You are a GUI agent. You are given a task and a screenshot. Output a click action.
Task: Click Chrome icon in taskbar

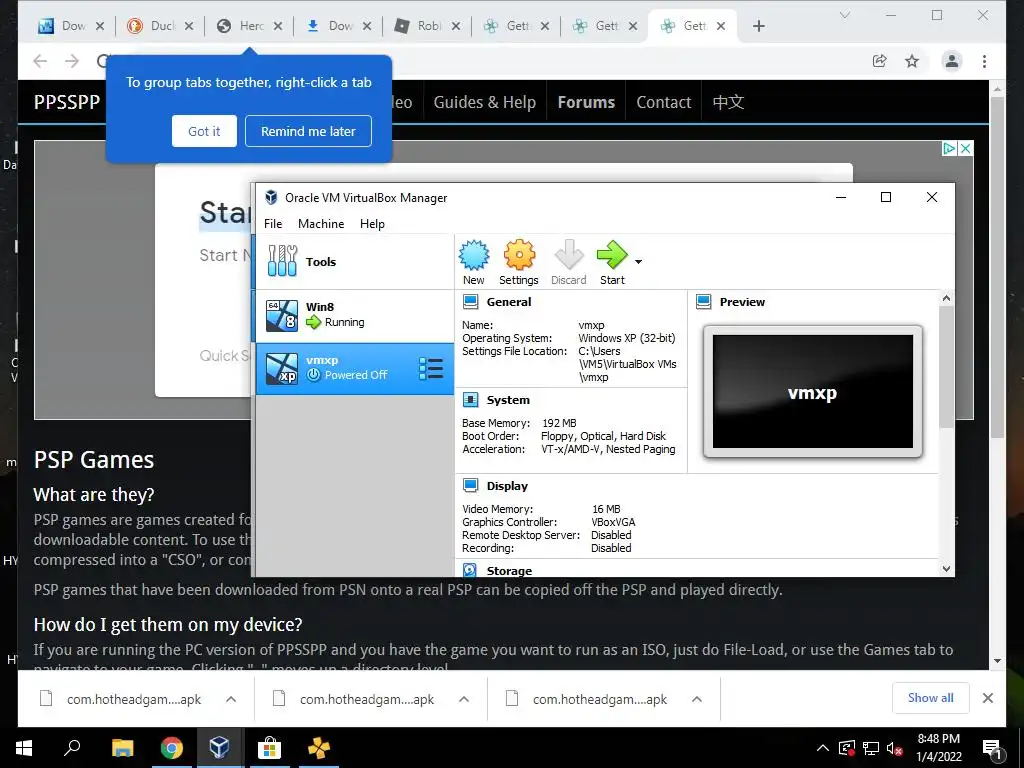171,748
